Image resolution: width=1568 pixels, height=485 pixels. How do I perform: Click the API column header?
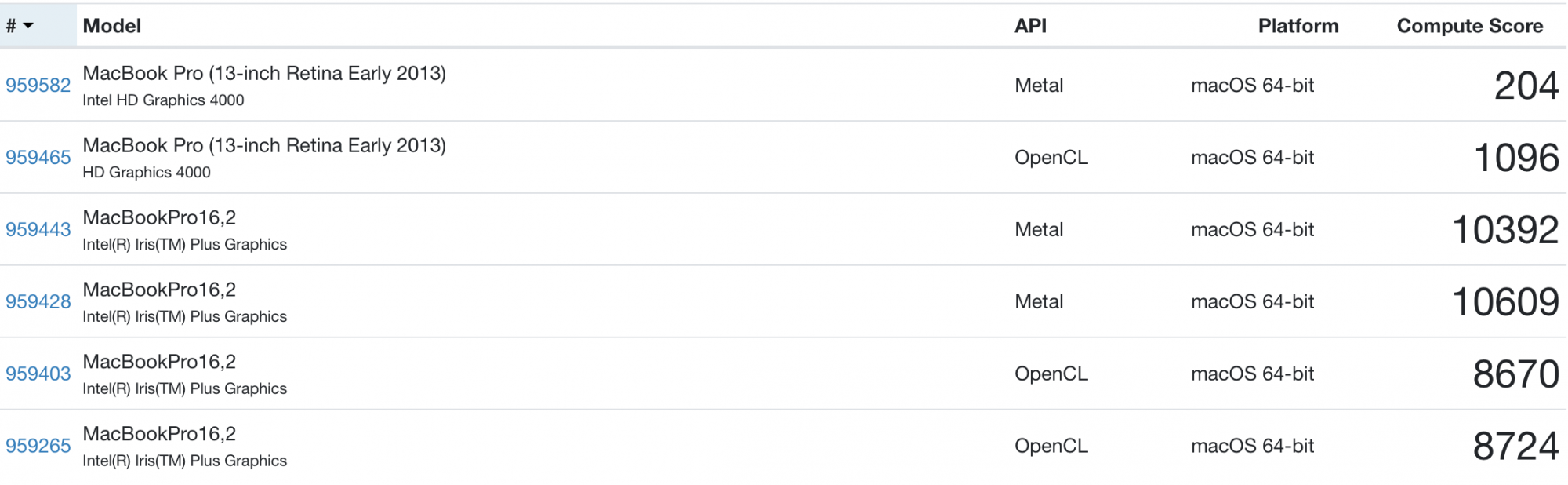[x=1030, y=26]
